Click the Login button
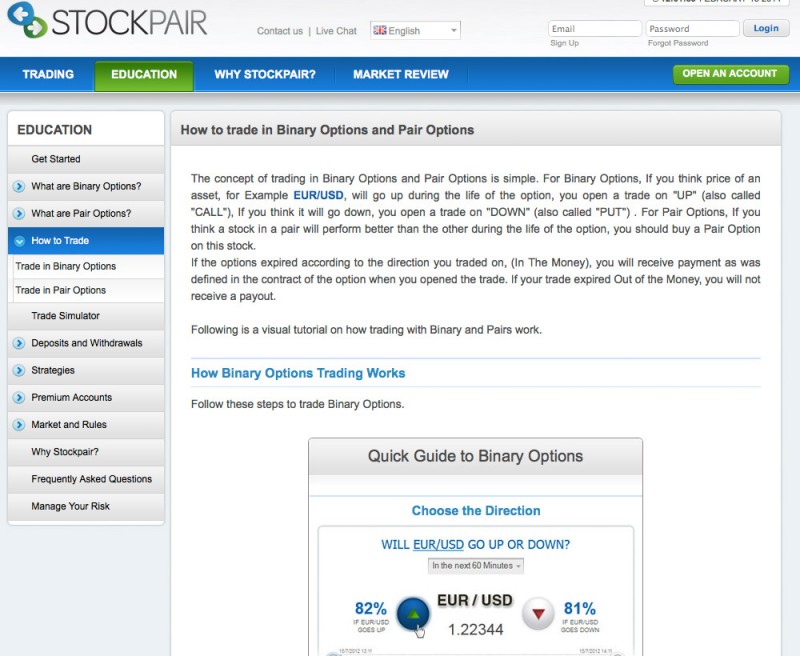Image resolution: width=800 pixels, height=656 pixels. (x=766, y=29)
